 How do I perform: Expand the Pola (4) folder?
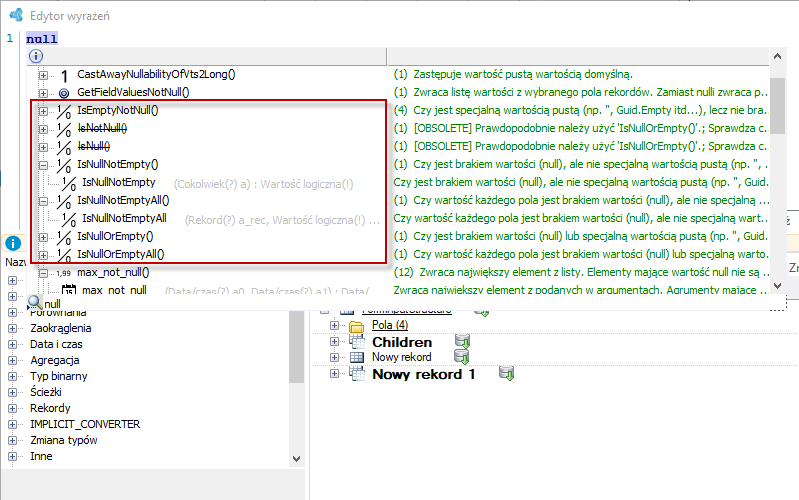334,325
